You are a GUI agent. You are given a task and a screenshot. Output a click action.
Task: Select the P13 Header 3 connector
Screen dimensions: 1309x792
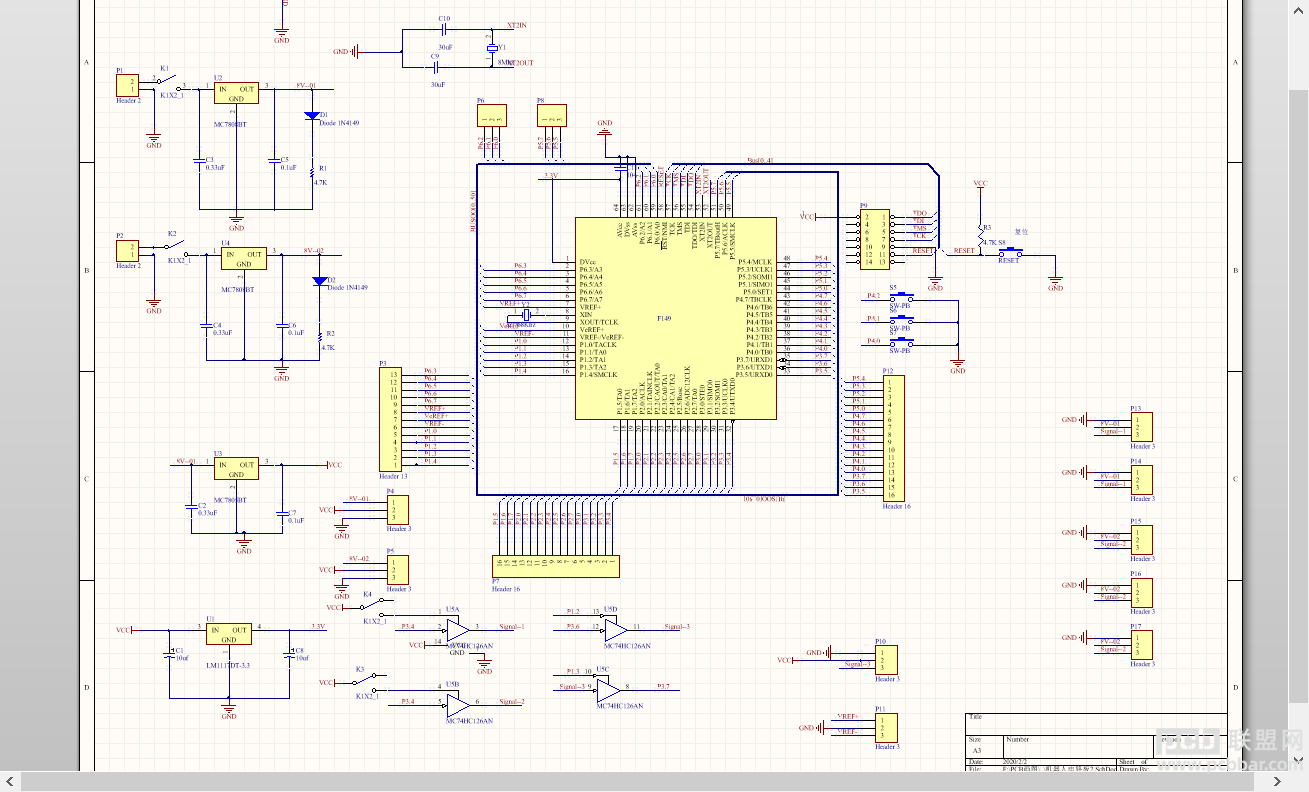[x=1142, y=427]
